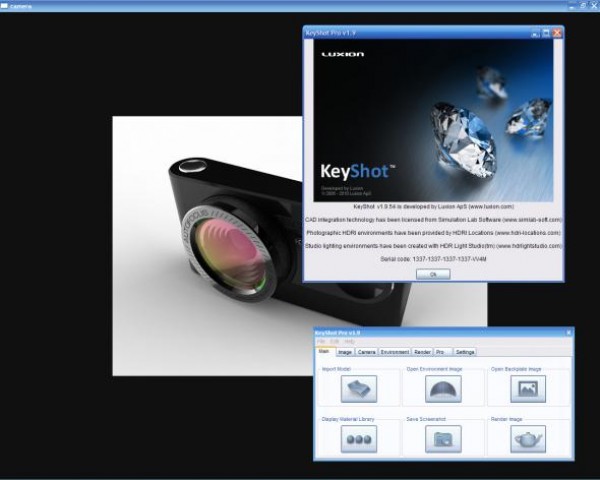Open the Edit menu in KeyShot panel
The width and height of the screenshot is (600, 480).
(334, 341)
